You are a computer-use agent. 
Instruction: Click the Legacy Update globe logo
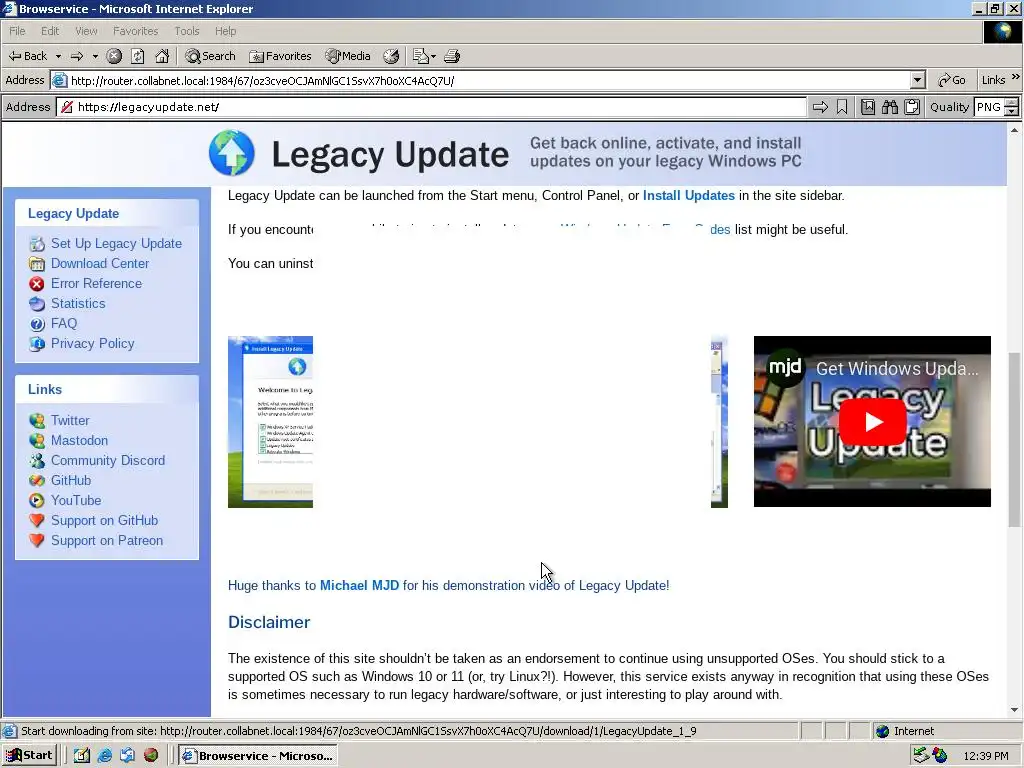232,153
